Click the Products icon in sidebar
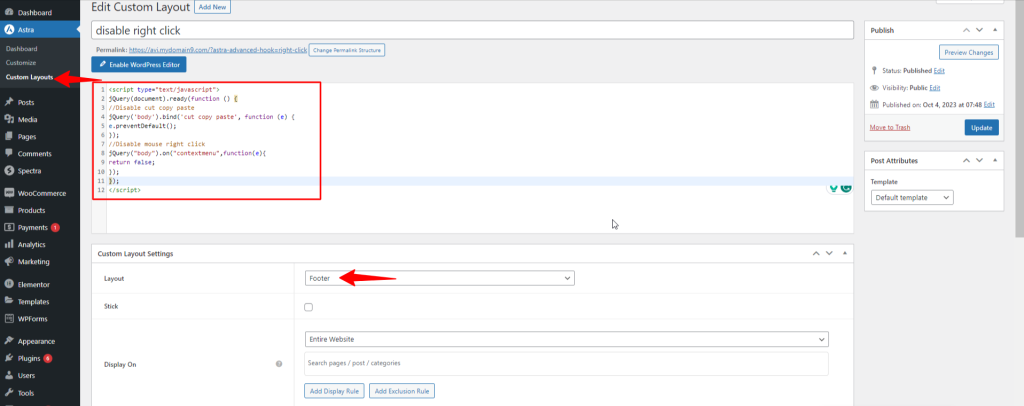The height and width of the screenshot is (406, 1024). tap(8, 210)
